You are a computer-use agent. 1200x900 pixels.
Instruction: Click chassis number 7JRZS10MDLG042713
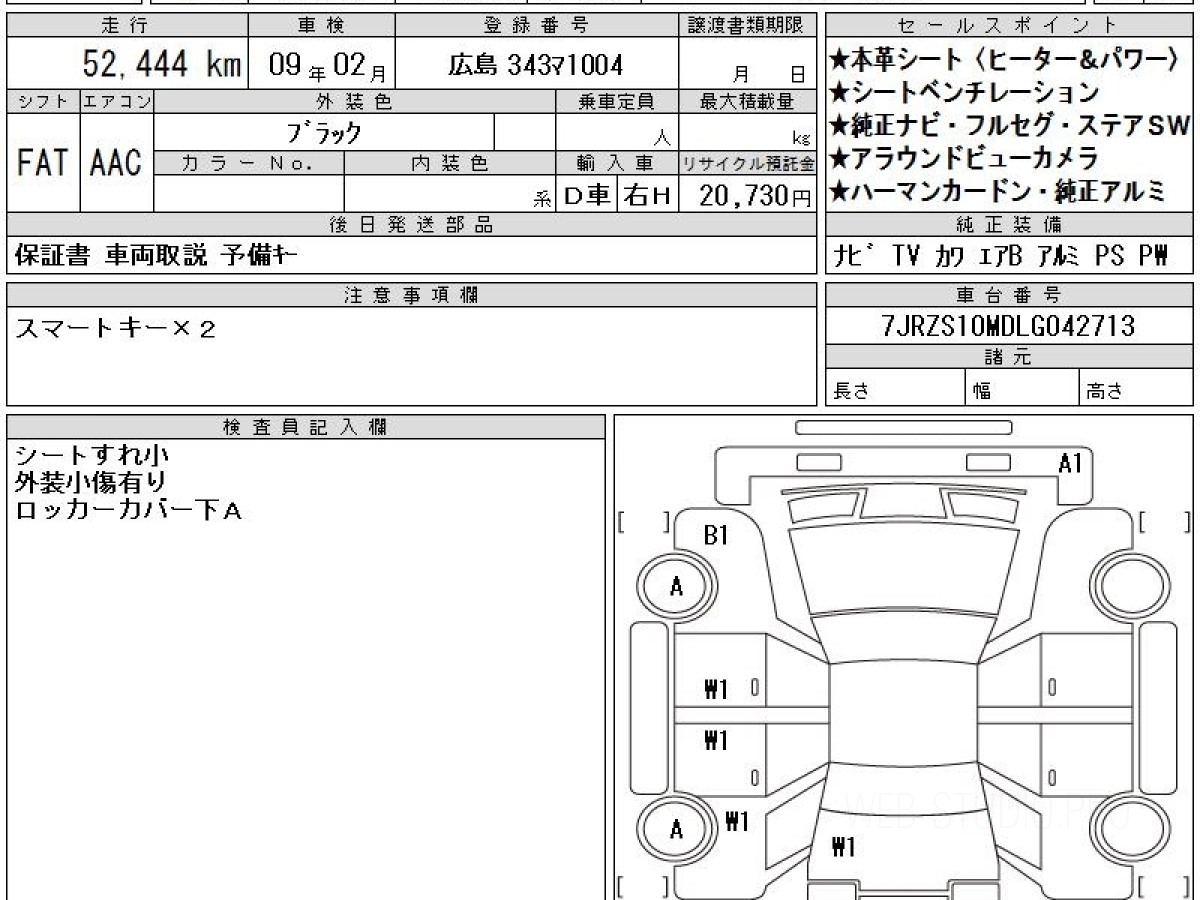point(1009,326)
